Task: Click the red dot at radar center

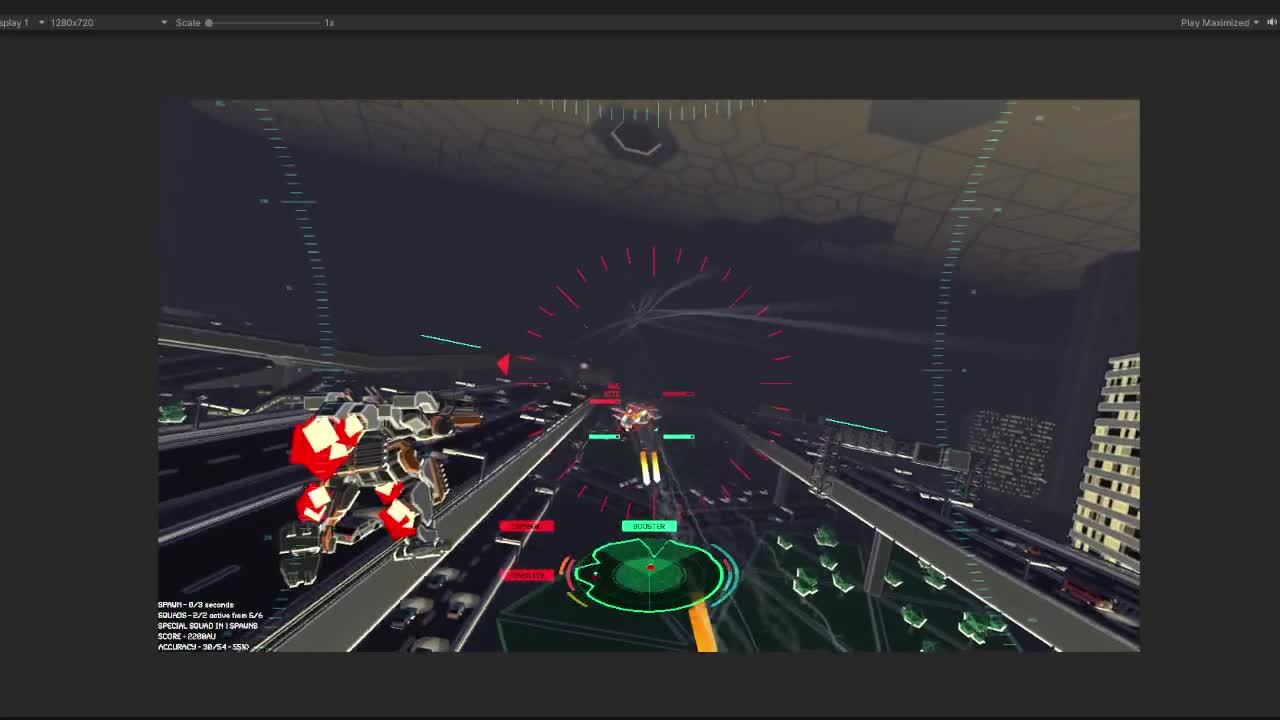Action: 651,567
